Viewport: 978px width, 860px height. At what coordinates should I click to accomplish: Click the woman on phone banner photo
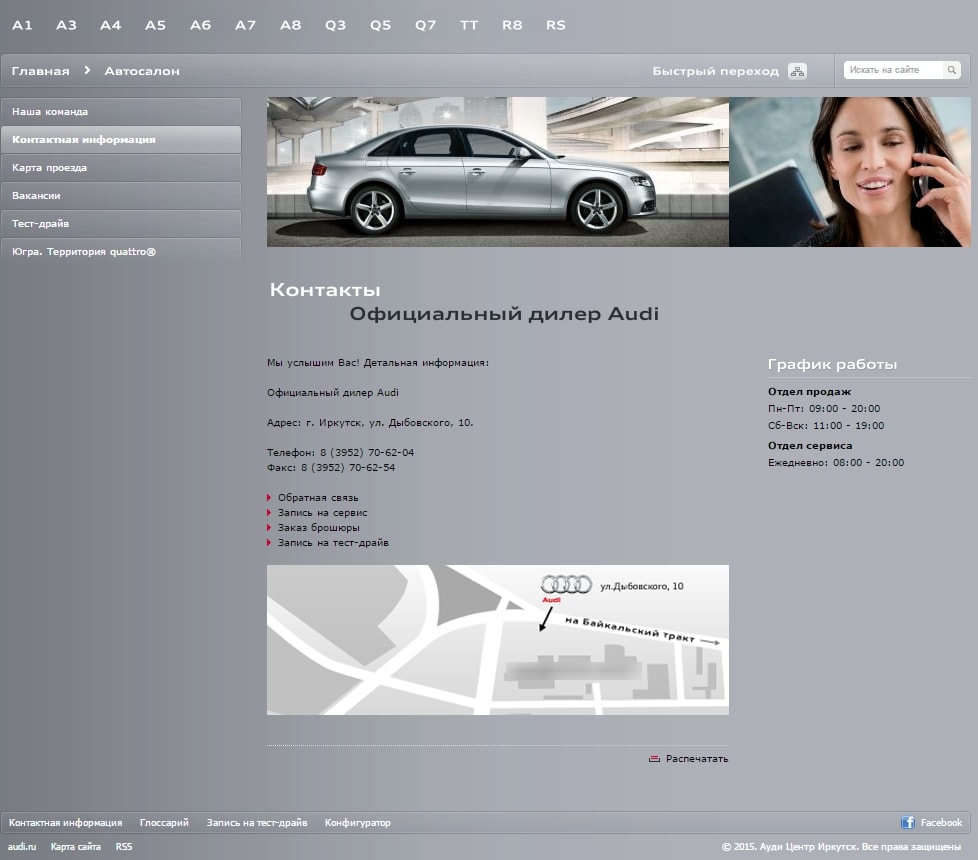(x=850, y=172)
